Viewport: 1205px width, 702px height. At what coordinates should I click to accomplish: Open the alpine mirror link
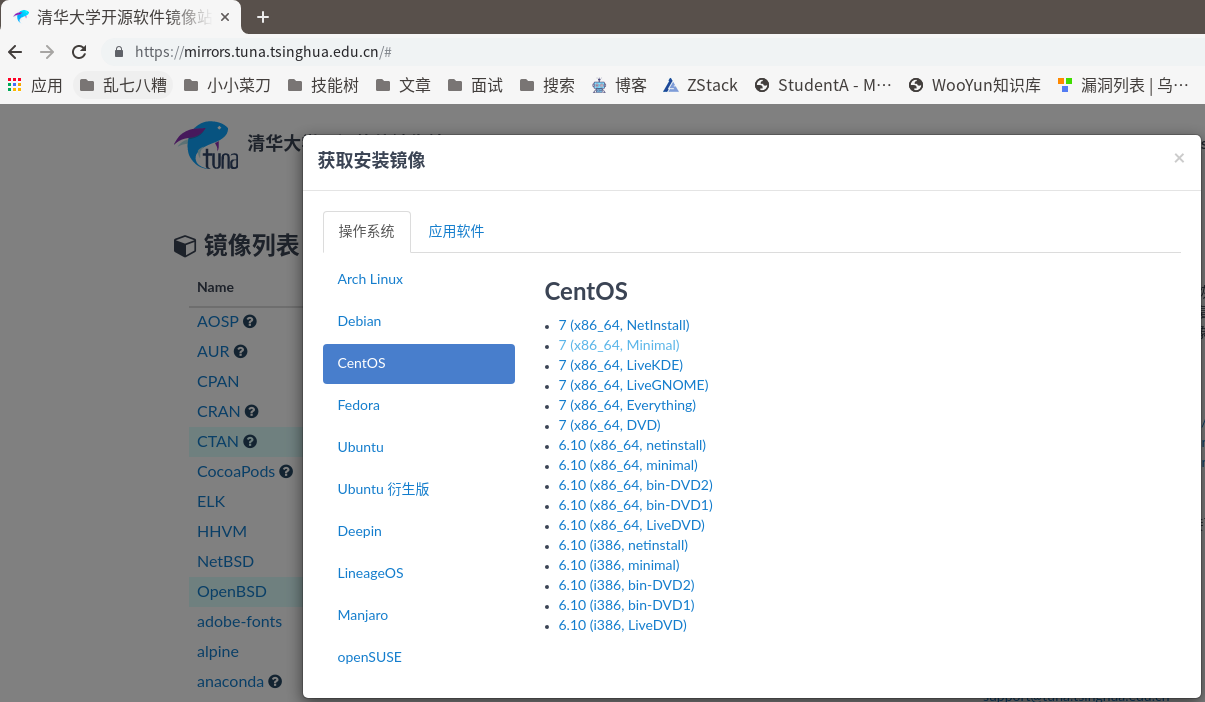click(218, 652)
